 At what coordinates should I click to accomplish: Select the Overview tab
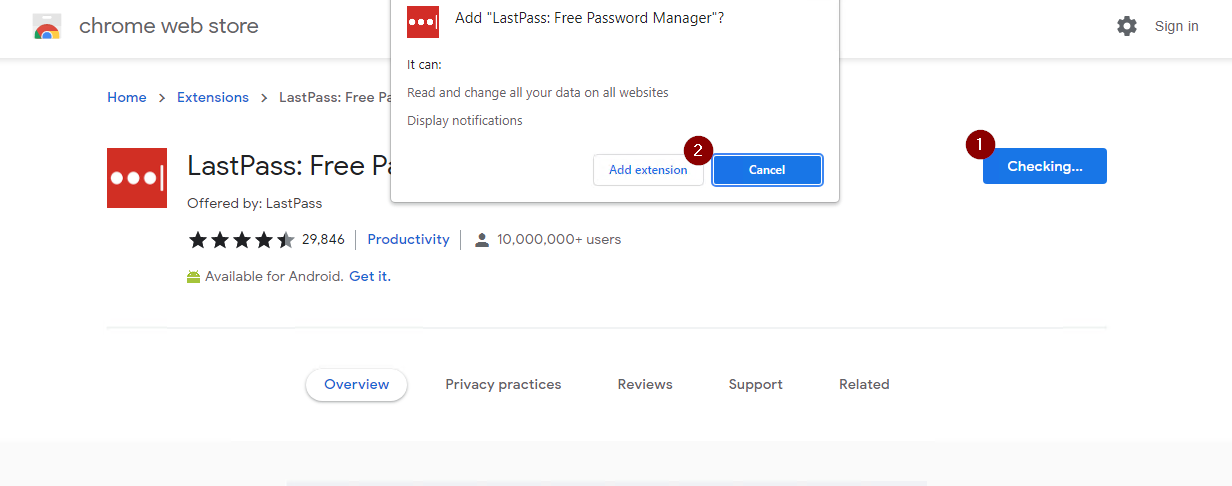tap(356, 385)
